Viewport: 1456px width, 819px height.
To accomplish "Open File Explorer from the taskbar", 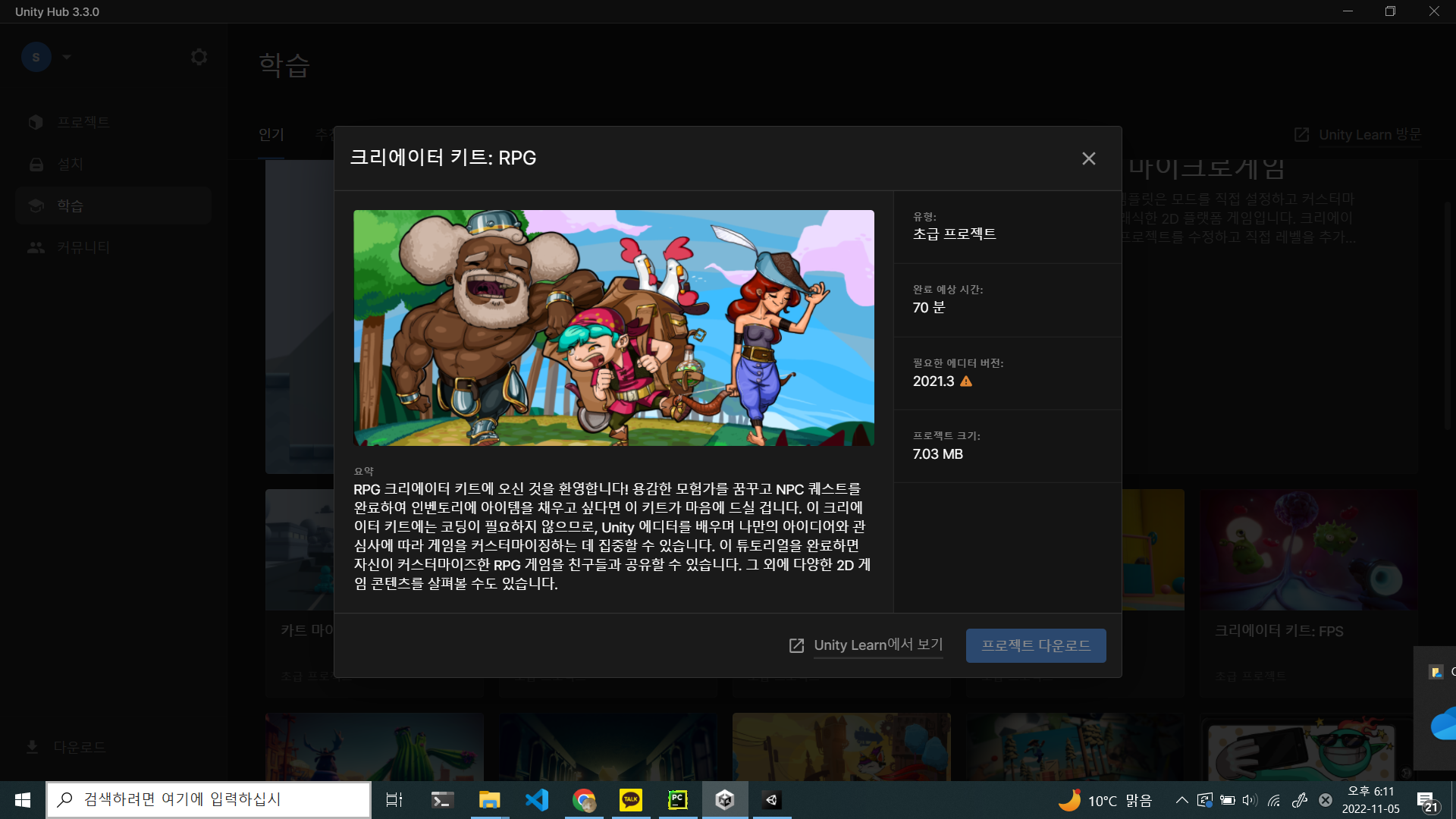I will (489, 800).
